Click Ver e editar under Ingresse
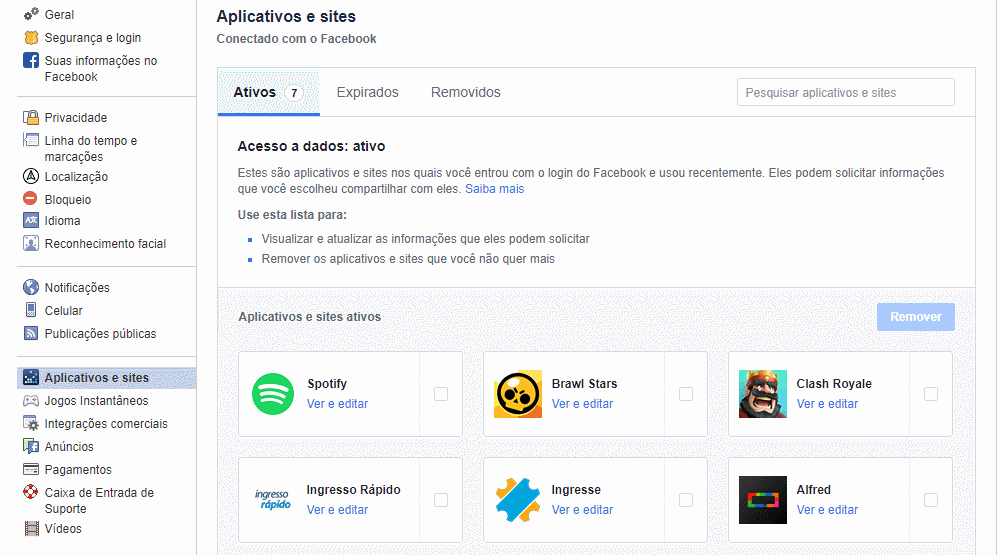 pyautogui.click(x=582, y=510)
